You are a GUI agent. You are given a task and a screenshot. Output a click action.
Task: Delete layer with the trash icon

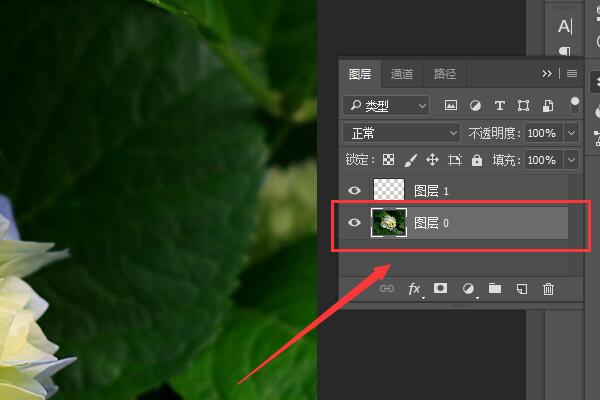coord(548,289)
